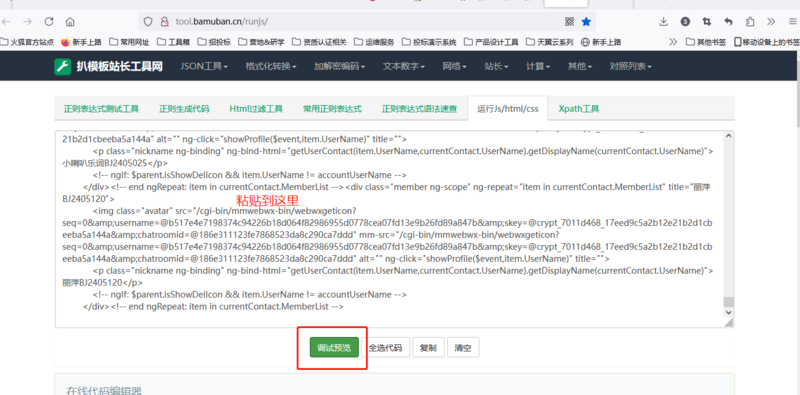This screenshot has width=800, height=395.
Task: Open the downloads arrow icon
Action: pyautogui.click(x=663, y=21)
